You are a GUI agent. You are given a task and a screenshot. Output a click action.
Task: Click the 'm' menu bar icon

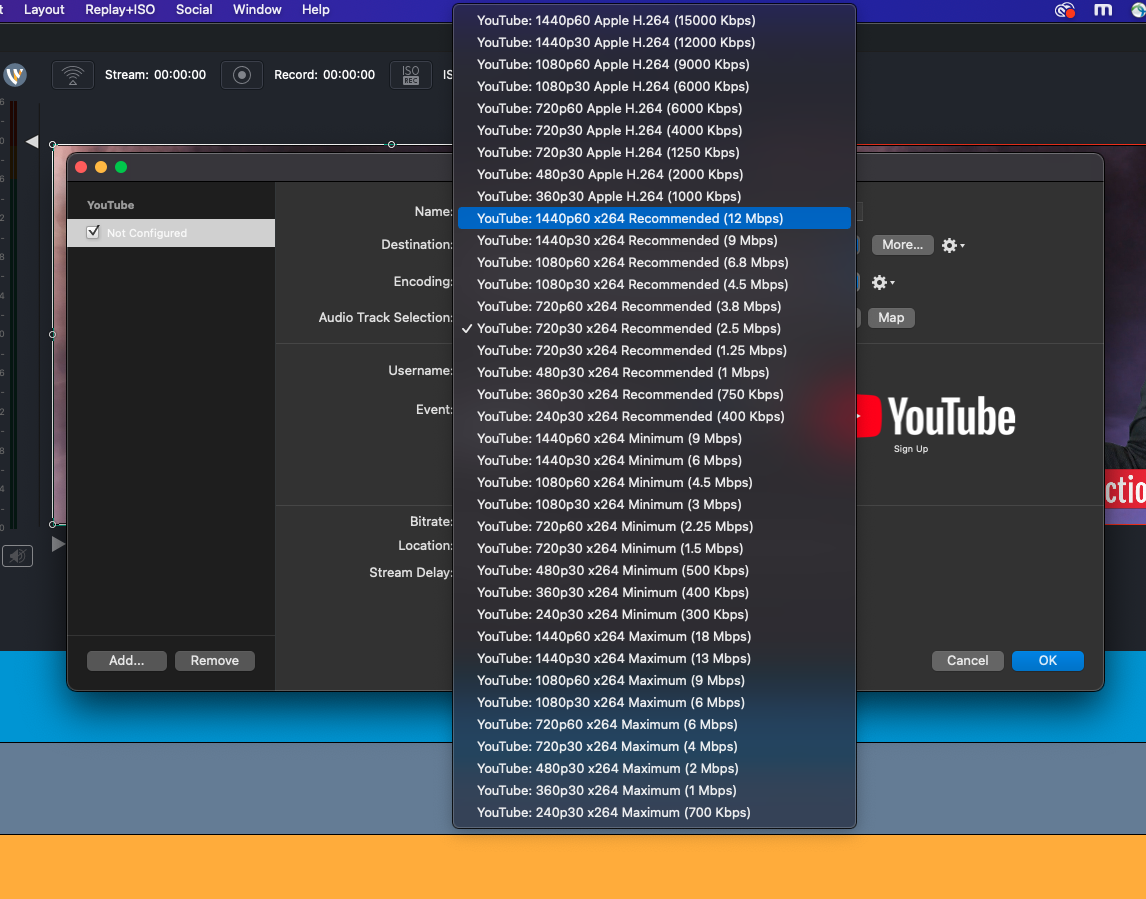[1103, 10]
